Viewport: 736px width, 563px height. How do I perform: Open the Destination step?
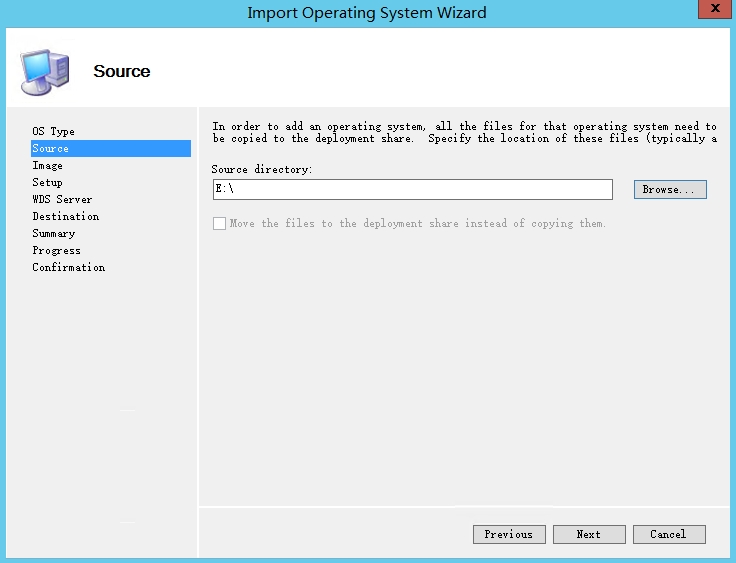(x=66, y=216)
